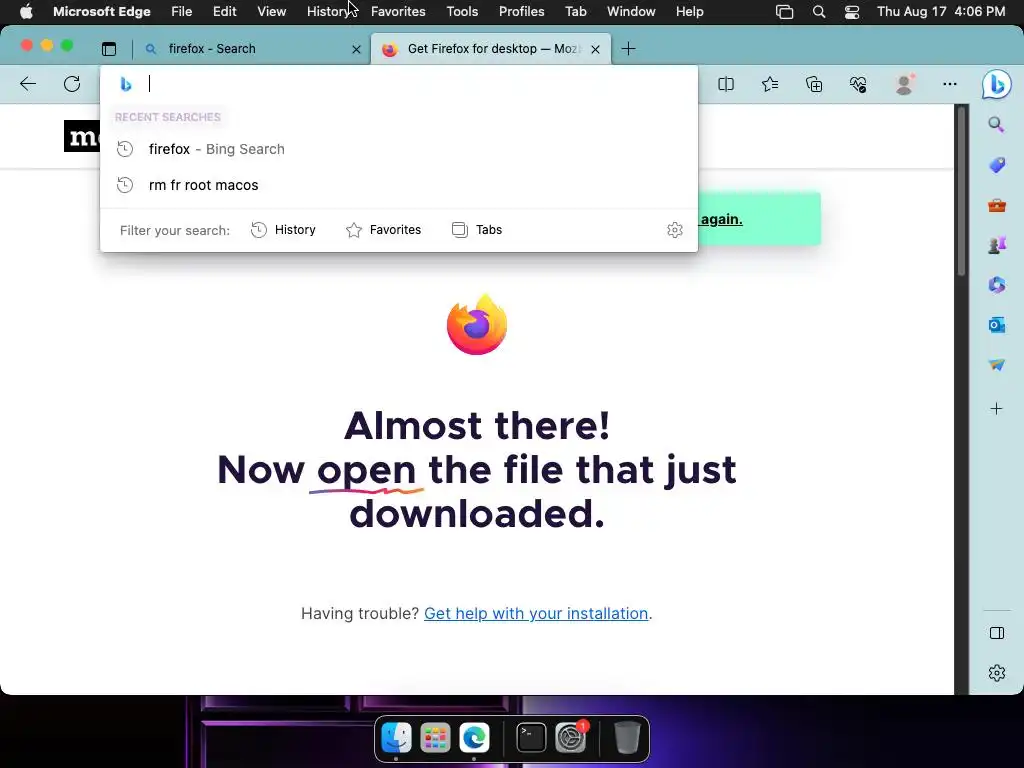Screen dimensions: 1024x768
Task: Select Get Firefox for desktop tab
Action: pos(491,49)
